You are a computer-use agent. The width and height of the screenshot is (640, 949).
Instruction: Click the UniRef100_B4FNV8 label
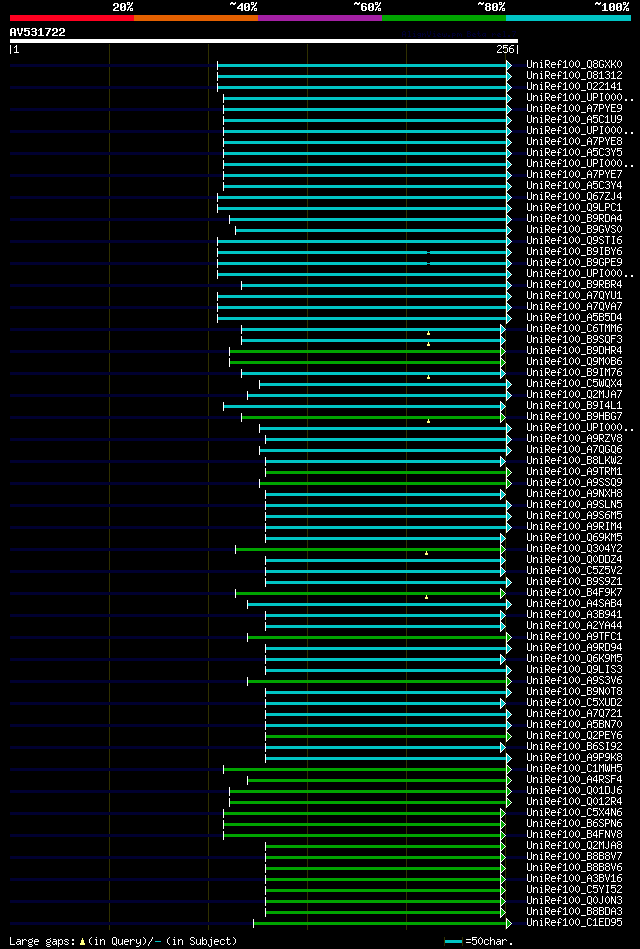574,836
